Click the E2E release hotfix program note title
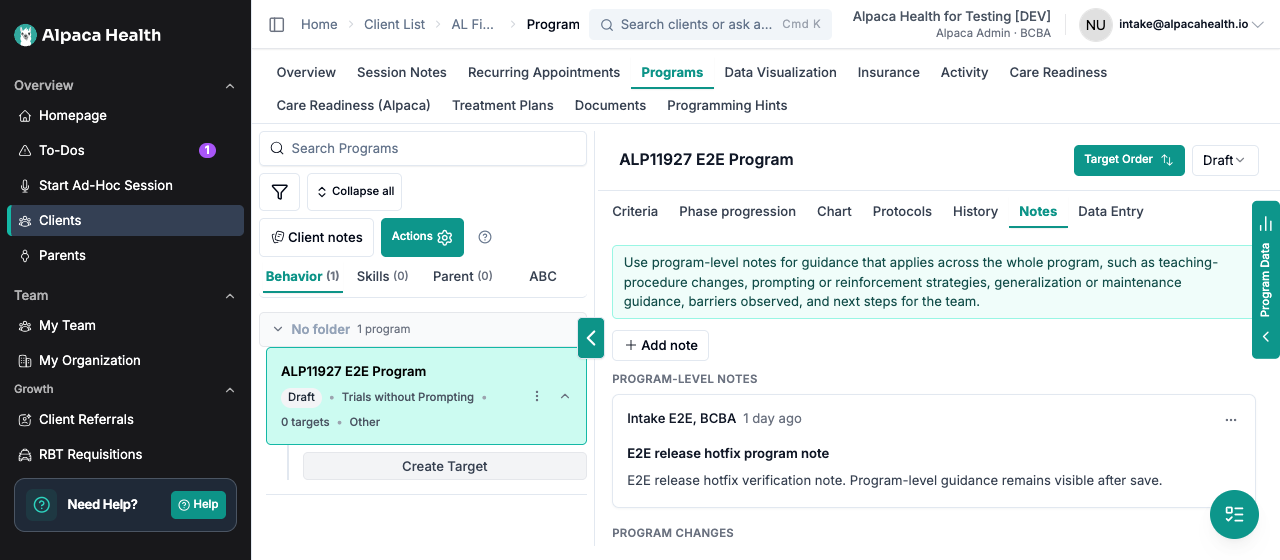The height and width of the screenshot is (560, 1280). (x=728, y=454)
